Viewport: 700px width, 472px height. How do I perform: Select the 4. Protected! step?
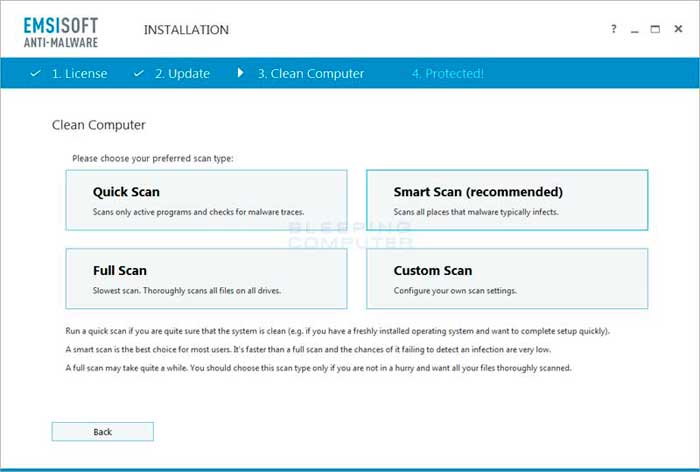[x=448, y=73]
